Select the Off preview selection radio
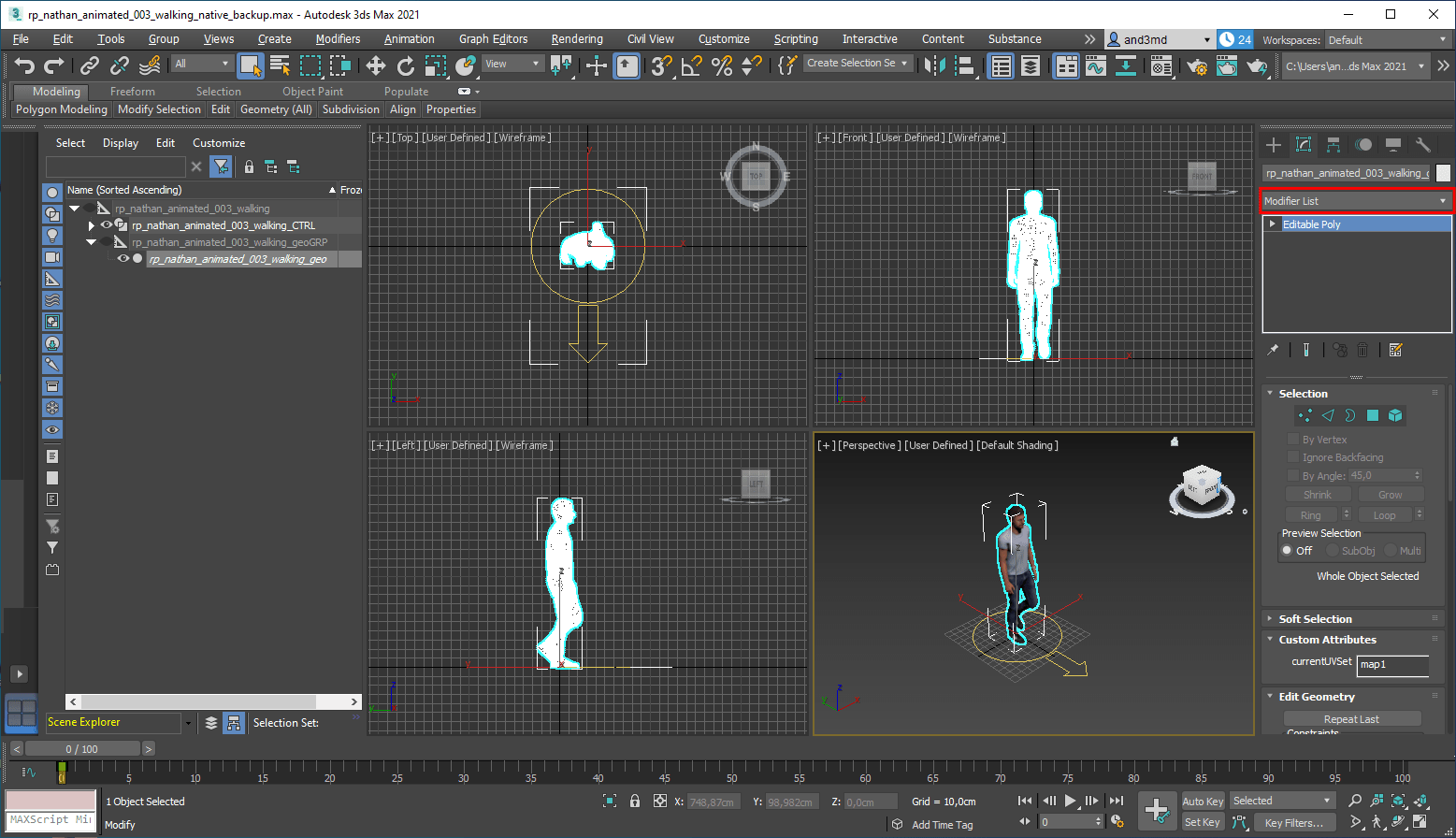The width and height of the screenshot is (1456, 838). click(x=1288, y=551)
